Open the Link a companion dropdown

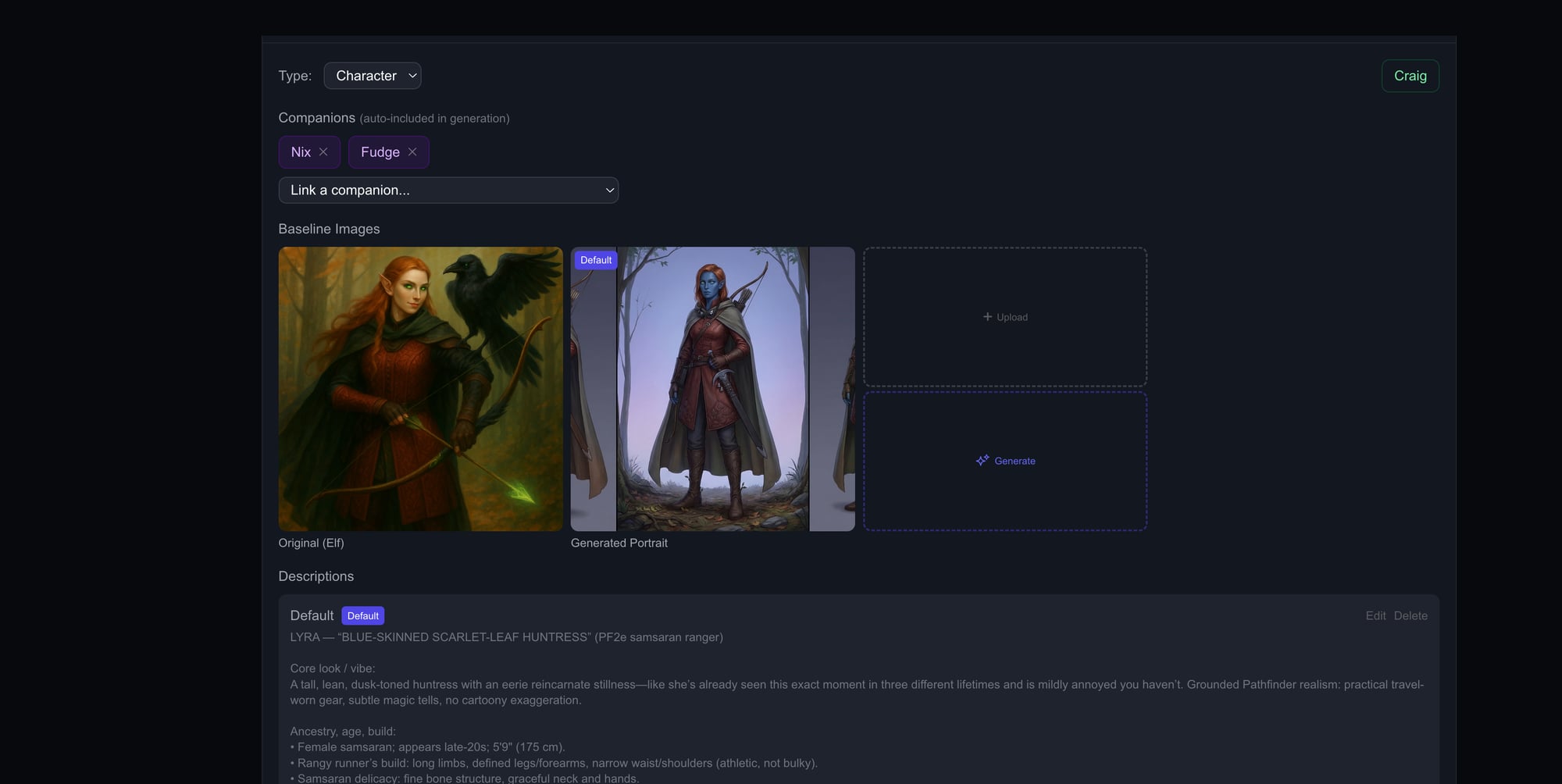448,190
